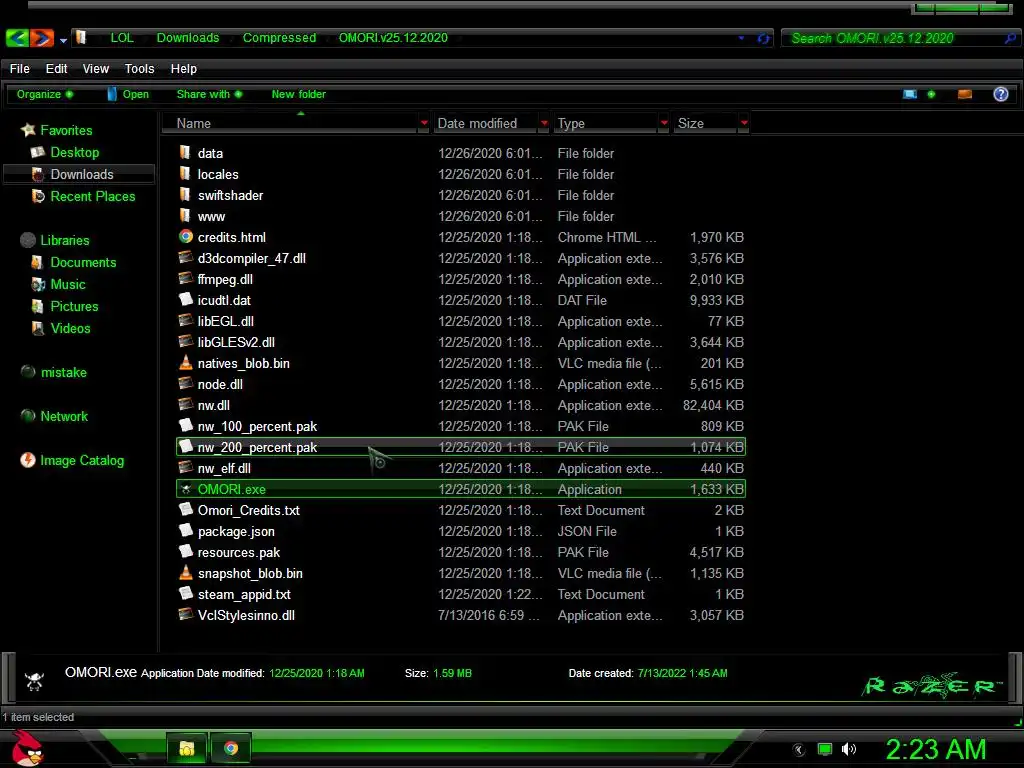The width and height of the screenshot is (1024, 768).
Task: Click the VLC cone icon of snapshot_blob.bin
Action: pyautogui.click(x=186, y=573)
